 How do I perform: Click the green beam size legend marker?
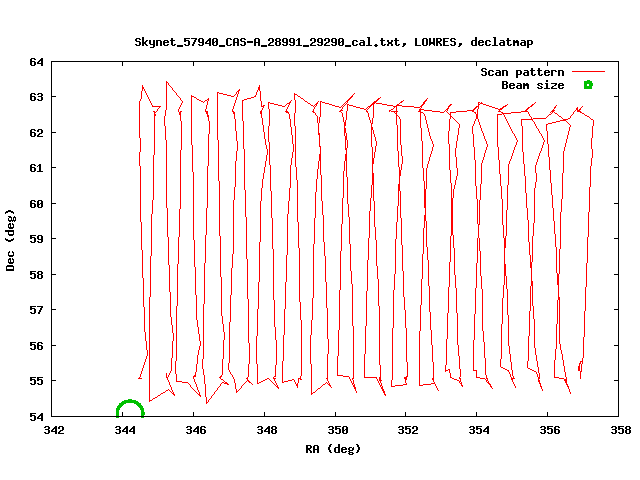[588, 85]
